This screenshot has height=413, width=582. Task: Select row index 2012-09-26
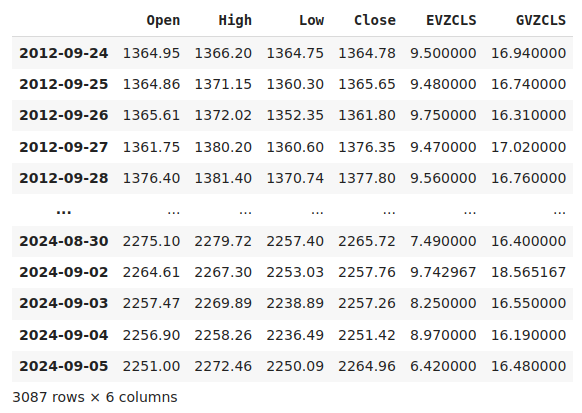point(64,115)
